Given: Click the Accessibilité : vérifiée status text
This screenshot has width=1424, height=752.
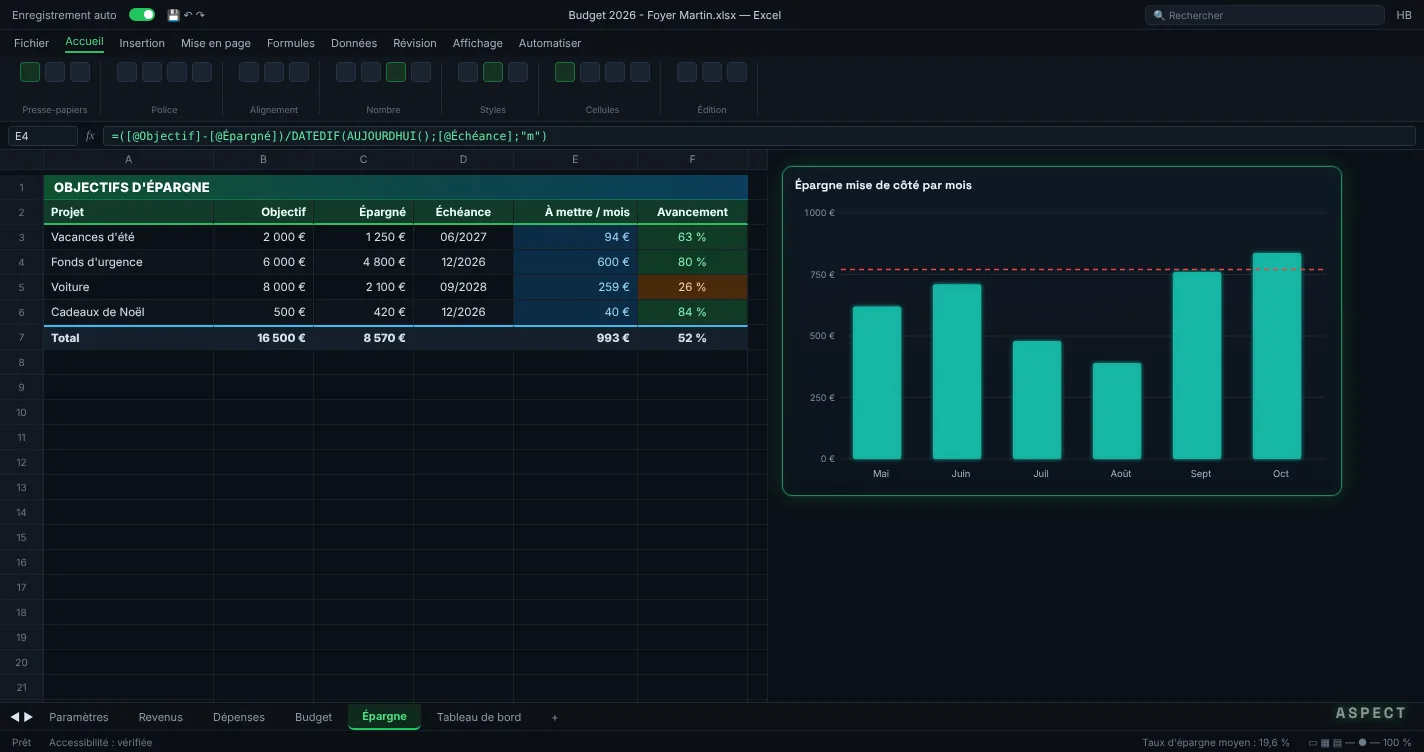Looking at the screenshot, I should click(100, 743).
